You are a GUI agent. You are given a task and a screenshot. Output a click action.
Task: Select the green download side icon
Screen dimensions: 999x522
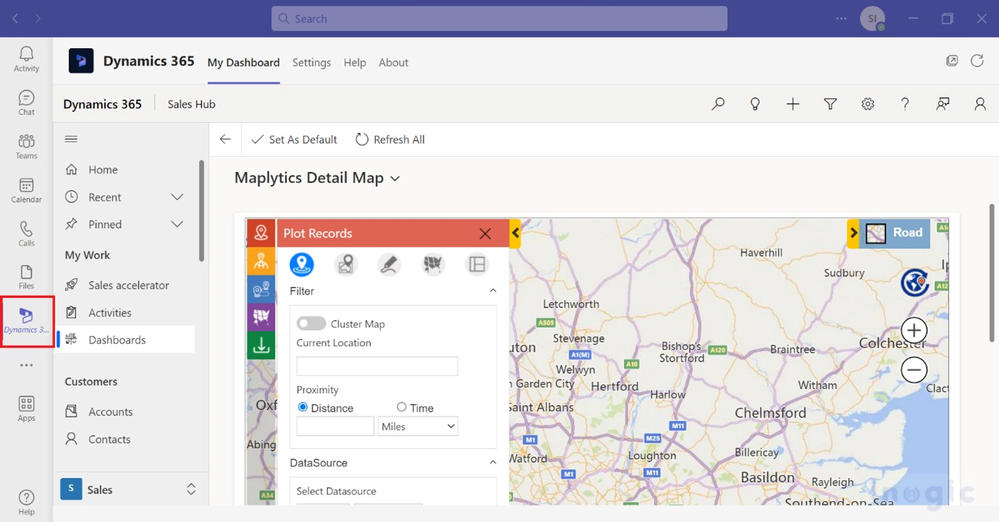tap(261, 345)
